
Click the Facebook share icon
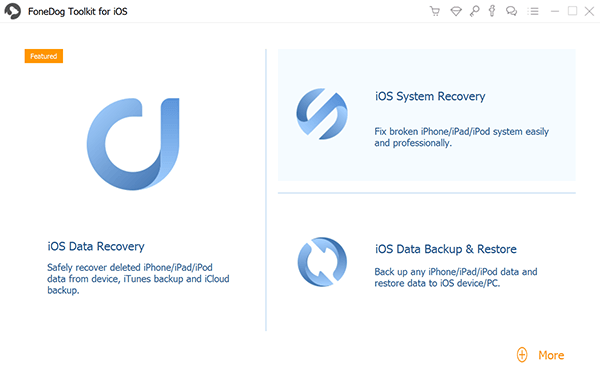[492, 11]
